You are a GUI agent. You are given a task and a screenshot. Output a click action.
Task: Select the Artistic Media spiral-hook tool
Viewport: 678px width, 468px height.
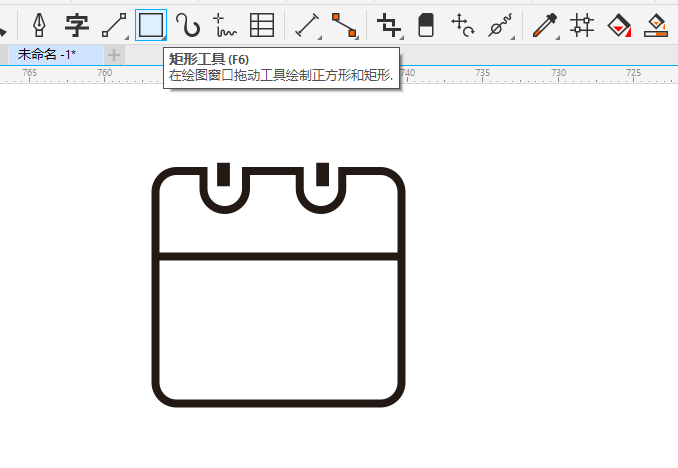(188, 25)
